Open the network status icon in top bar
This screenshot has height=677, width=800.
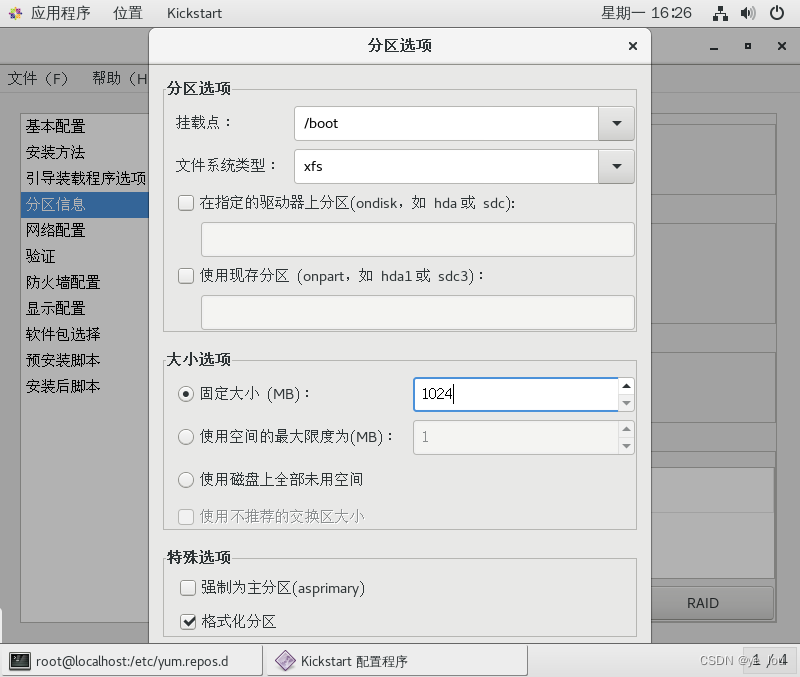click(720, 13)
